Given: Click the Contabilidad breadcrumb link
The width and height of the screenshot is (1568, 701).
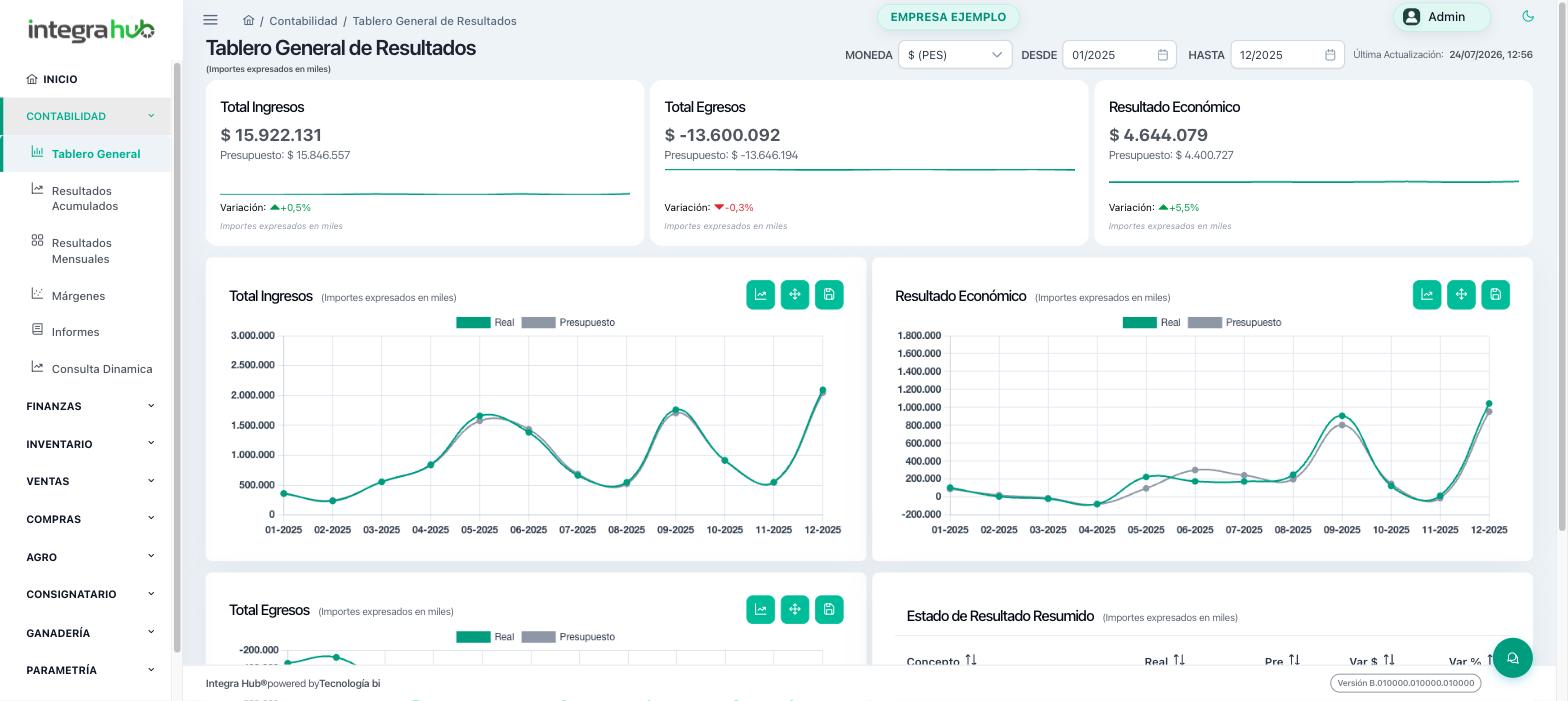Looking at the screenshot, I should click(303, 21).
